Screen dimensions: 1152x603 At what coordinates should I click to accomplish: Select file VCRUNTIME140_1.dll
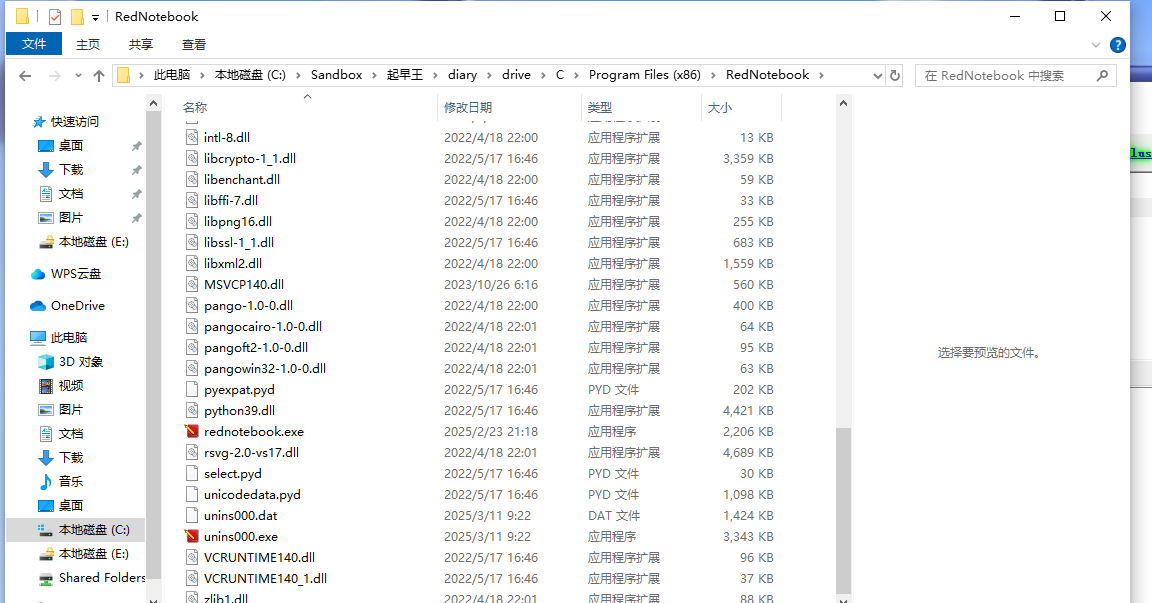click(265, 579)
